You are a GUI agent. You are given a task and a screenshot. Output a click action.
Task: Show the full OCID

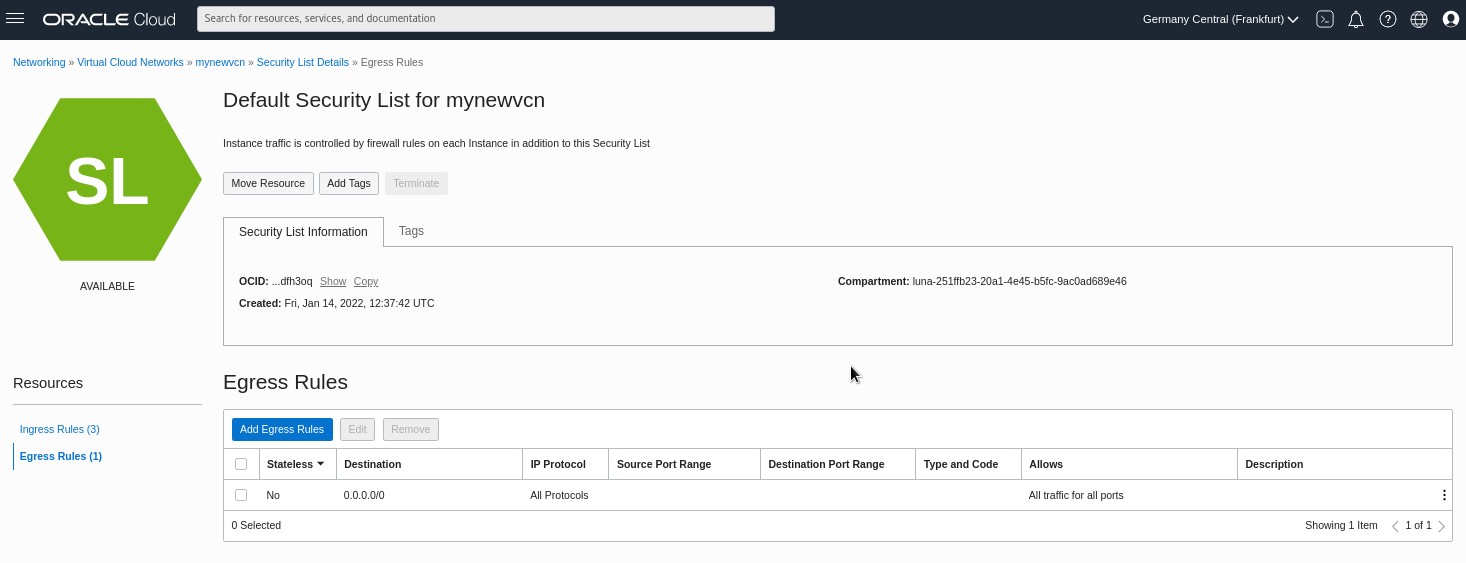[x=333, y=282]
